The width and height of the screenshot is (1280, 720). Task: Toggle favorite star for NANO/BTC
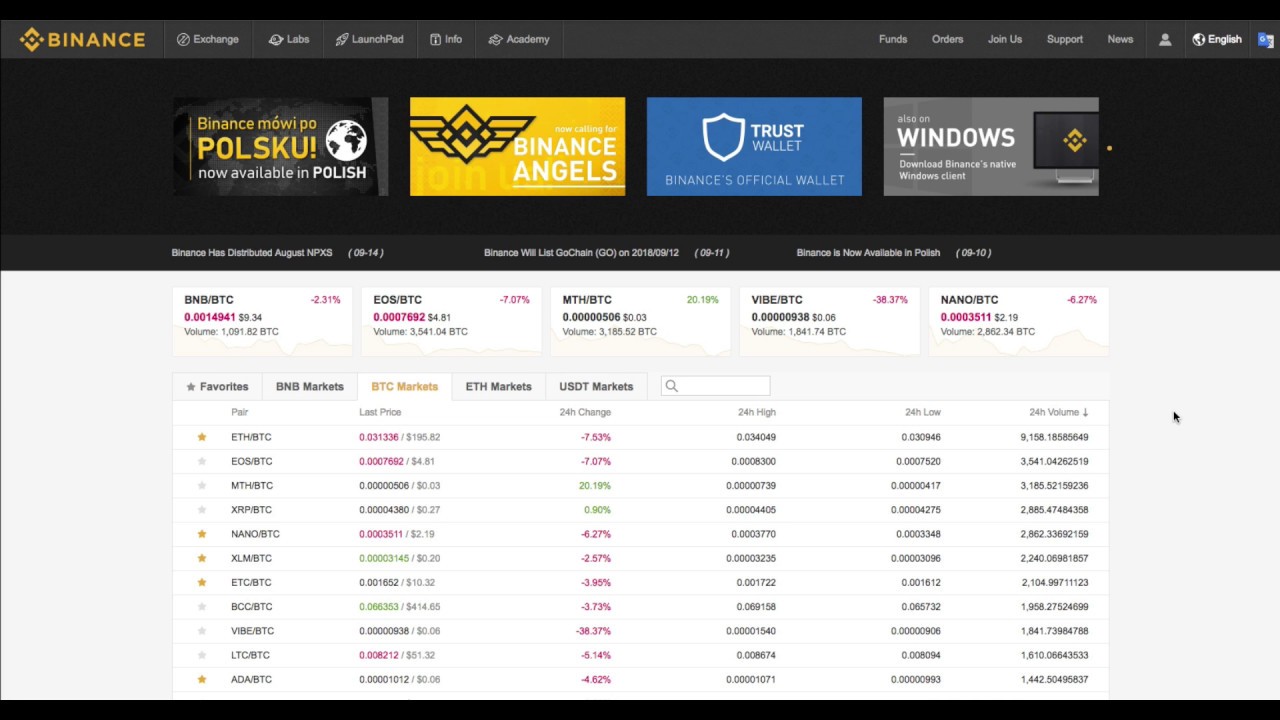click(202, 534)
